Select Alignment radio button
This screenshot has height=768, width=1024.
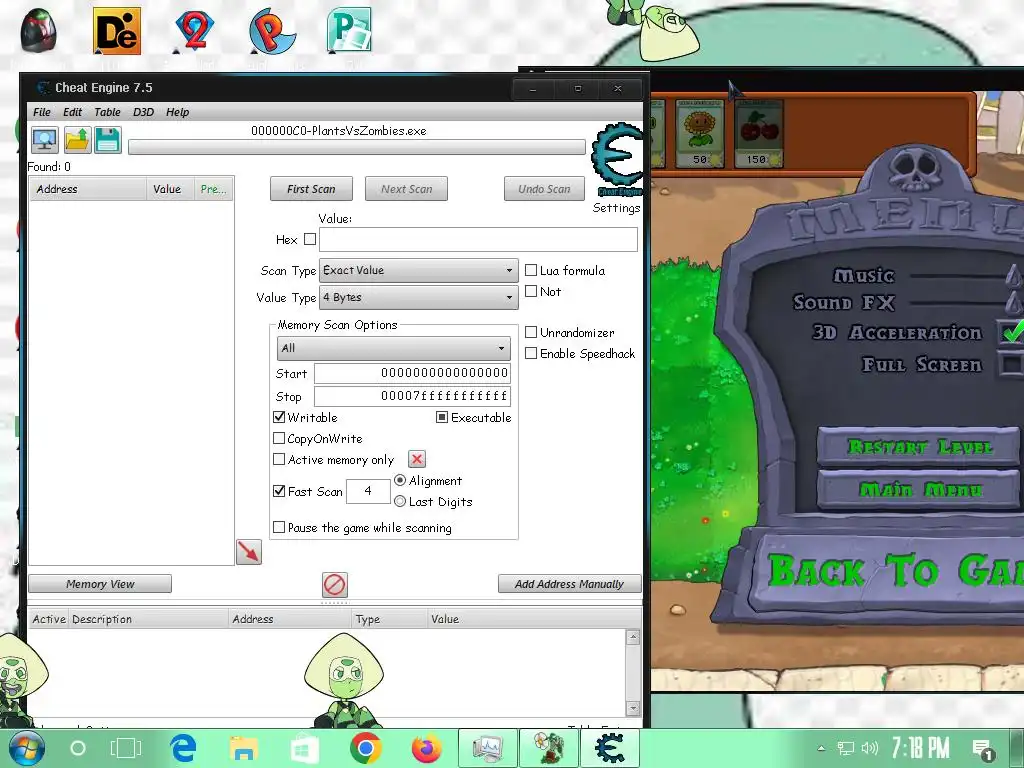(400, 480)
